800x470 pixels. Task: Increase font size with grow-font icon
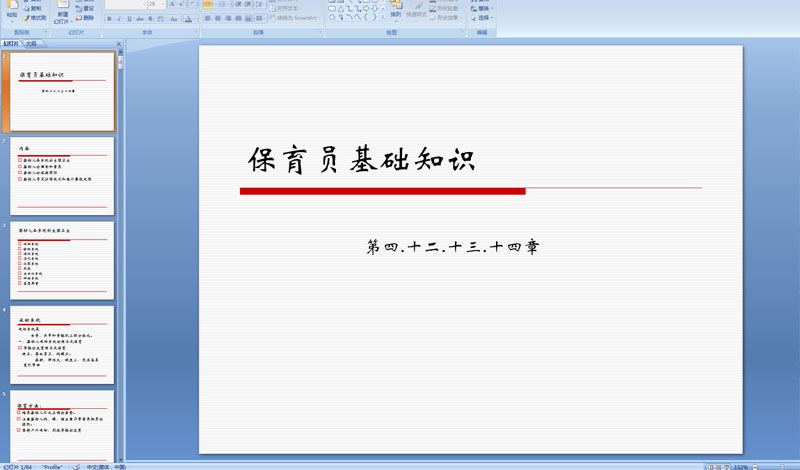pos(172,4)
